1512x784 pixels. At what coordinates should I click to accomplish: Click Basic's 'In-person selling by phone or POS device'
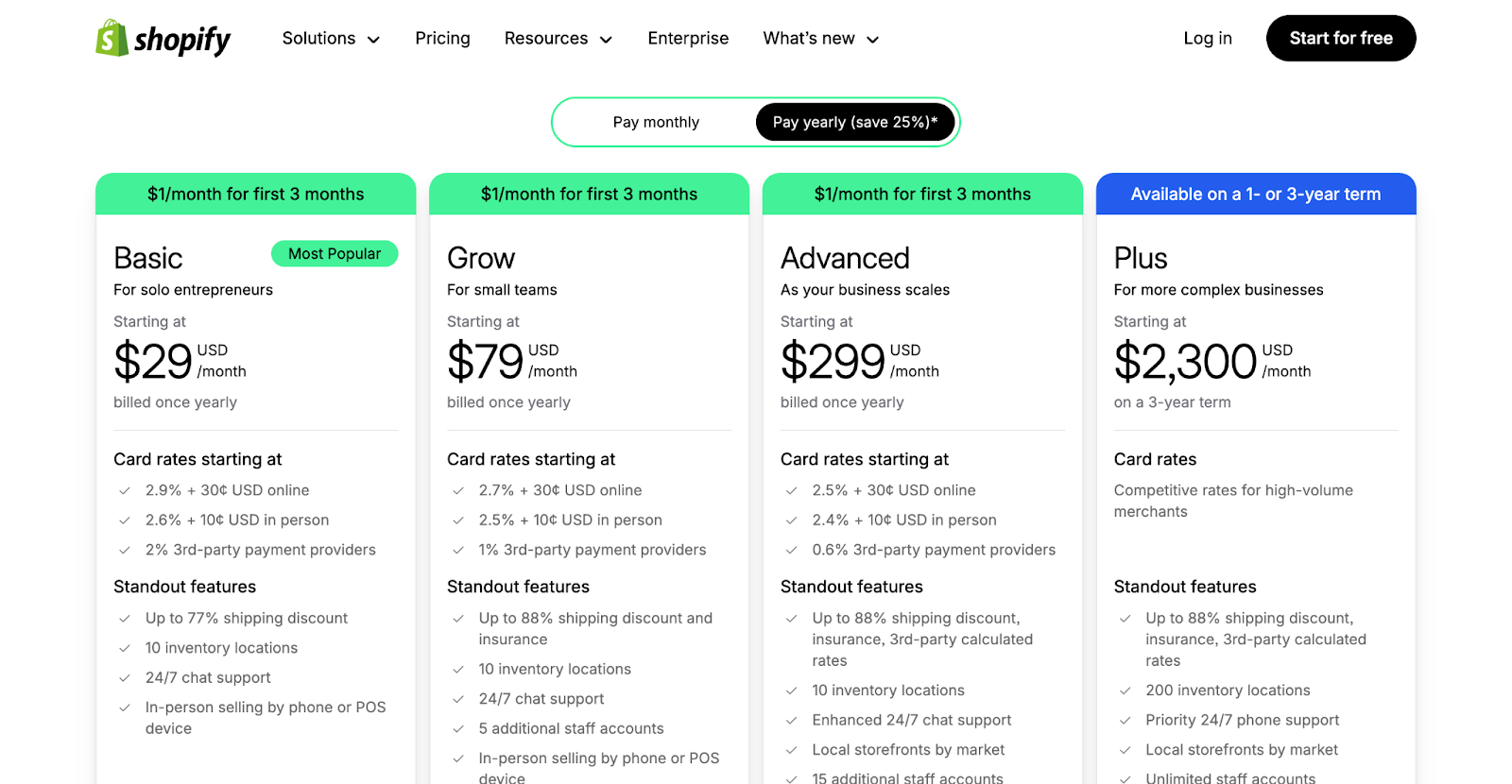tap(266, 718)
